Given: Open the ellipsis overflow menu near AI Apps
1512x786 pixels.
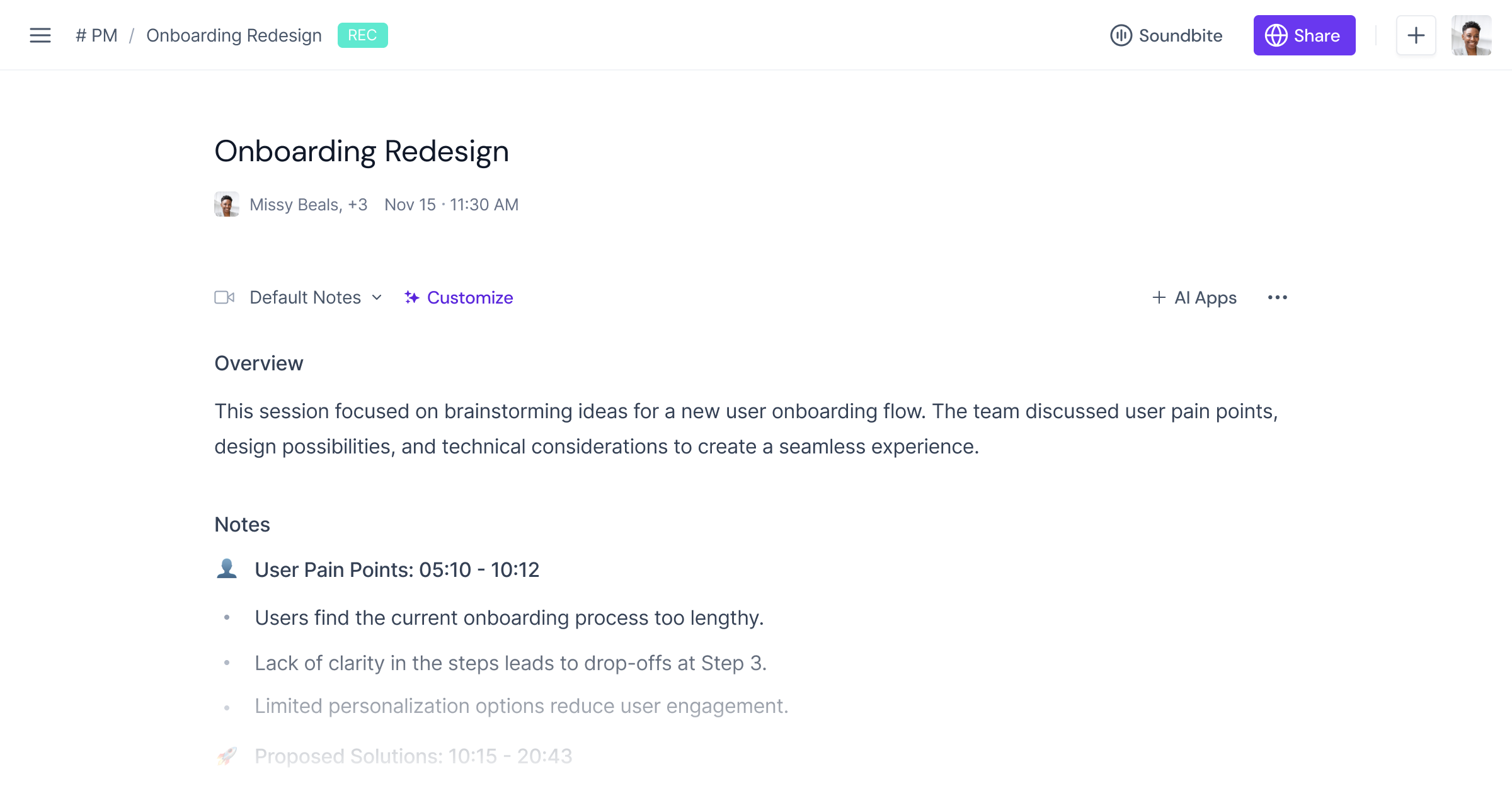Looking at the screenshot, I should [x=1278, y=297].
